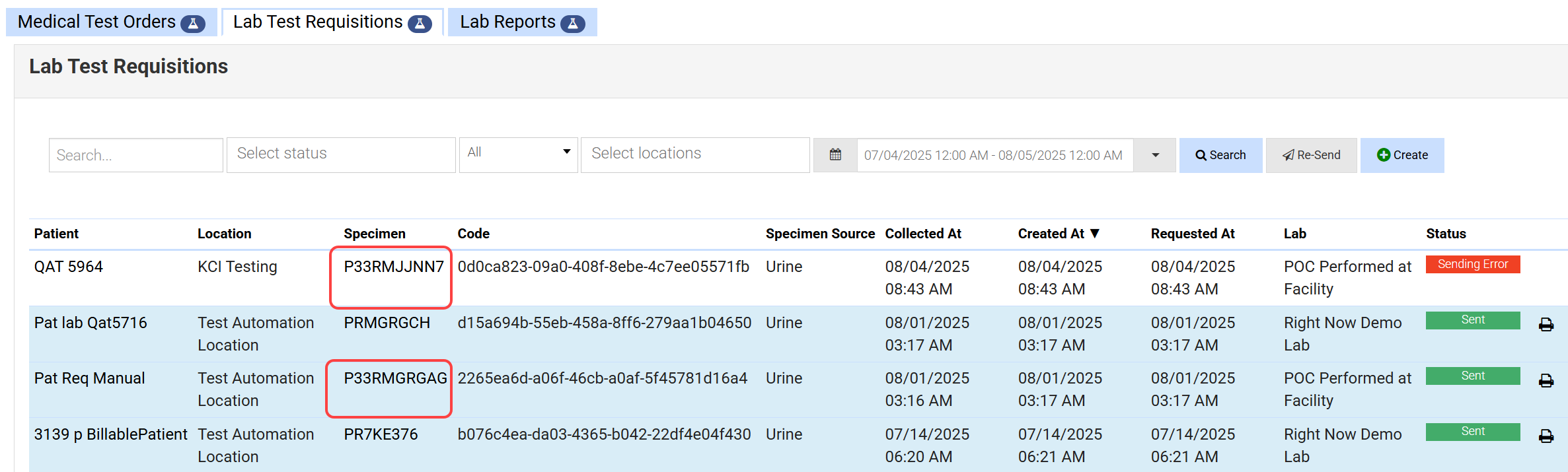Focus the Search text field
The width and height of the screenshot is (1568, 472).
click(x=135, y=155)
